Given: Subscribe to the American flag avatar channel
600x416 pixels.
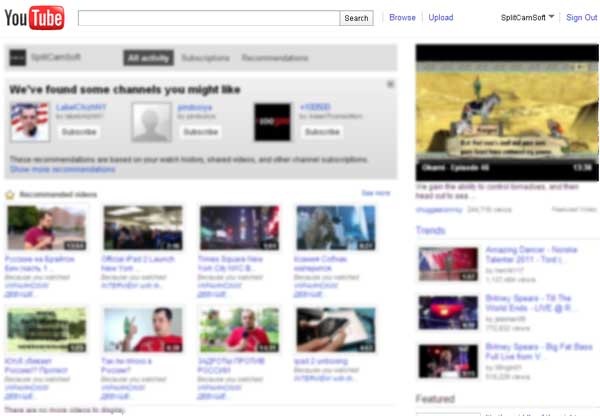Looking at the screenshot, I should click(79, 132).
